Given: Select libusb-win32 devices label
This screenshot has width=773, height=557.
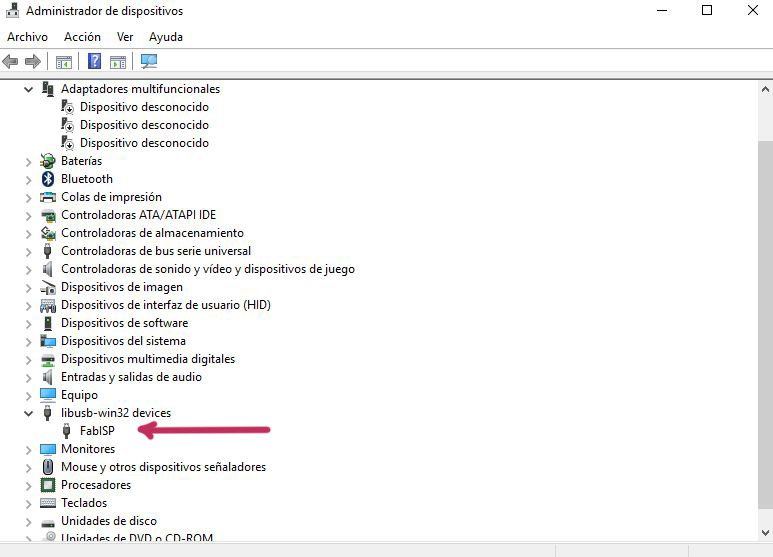Looking at the screenshot, I should tap(116, 413).
